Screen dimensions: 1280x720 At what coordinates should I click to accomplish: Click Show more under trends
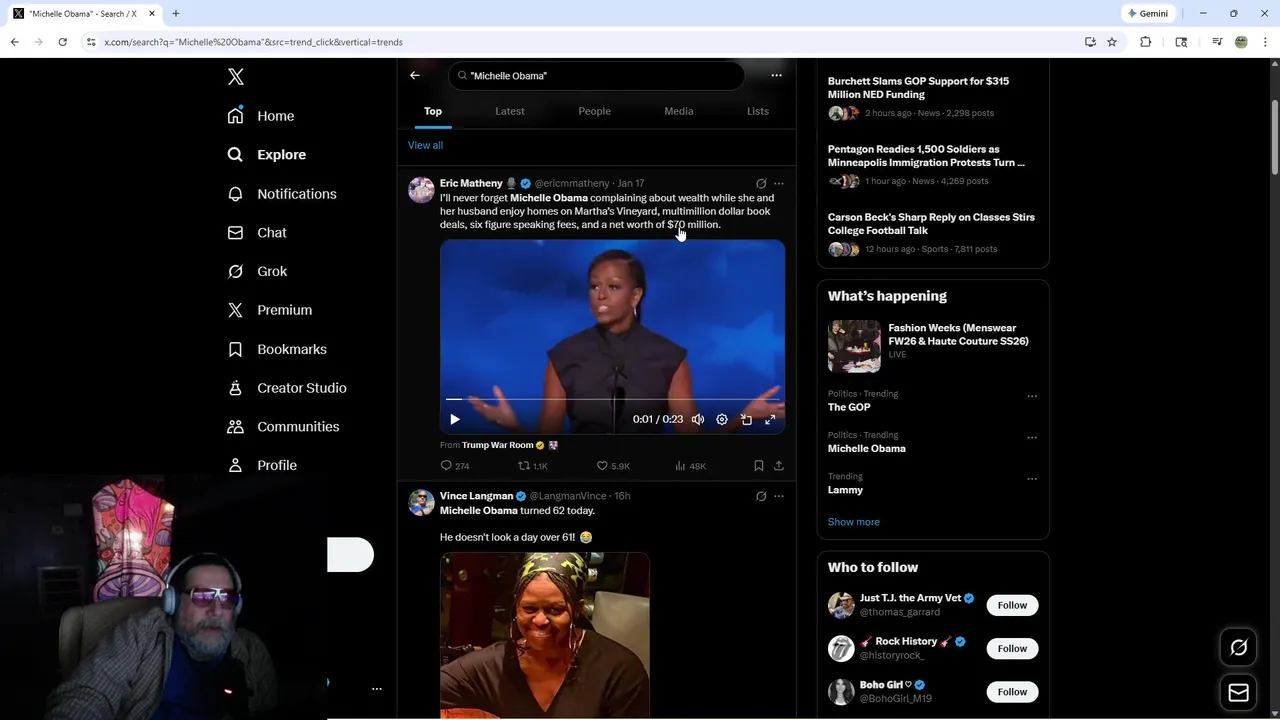[x=854, y=522]
